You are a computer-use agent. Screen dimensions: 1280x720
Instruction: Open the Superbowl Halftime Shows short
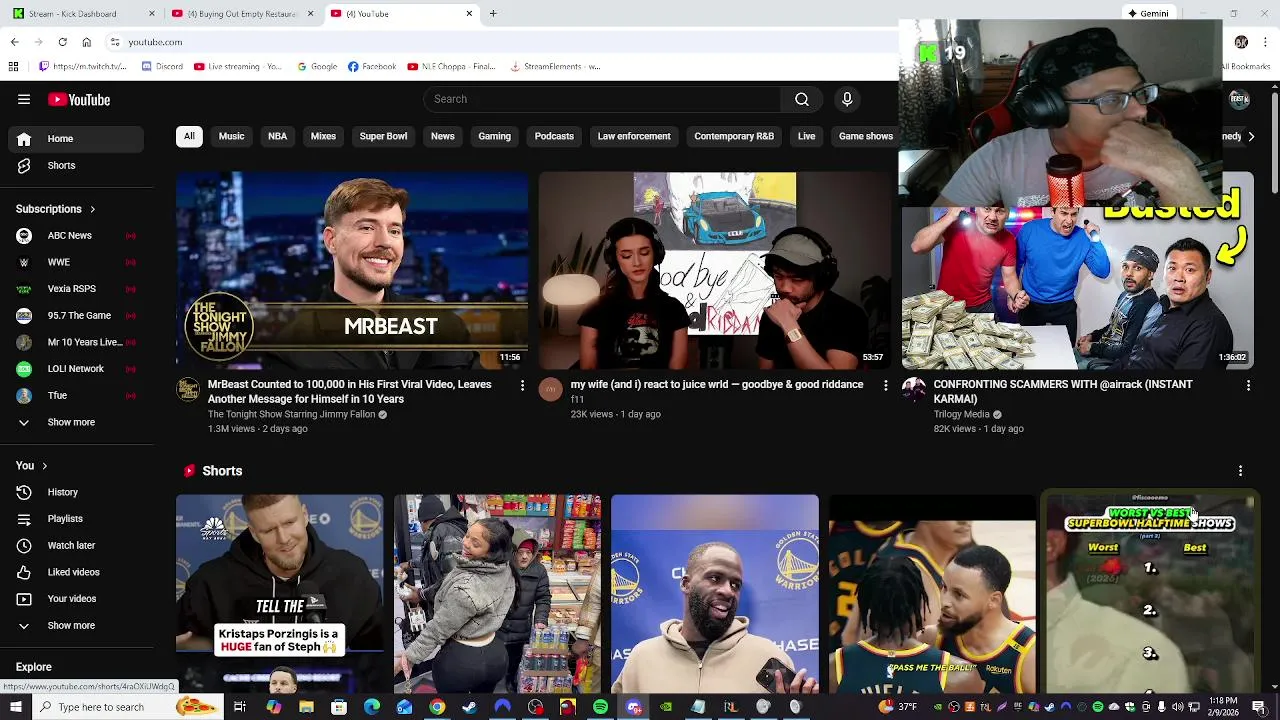point(1150,594)
